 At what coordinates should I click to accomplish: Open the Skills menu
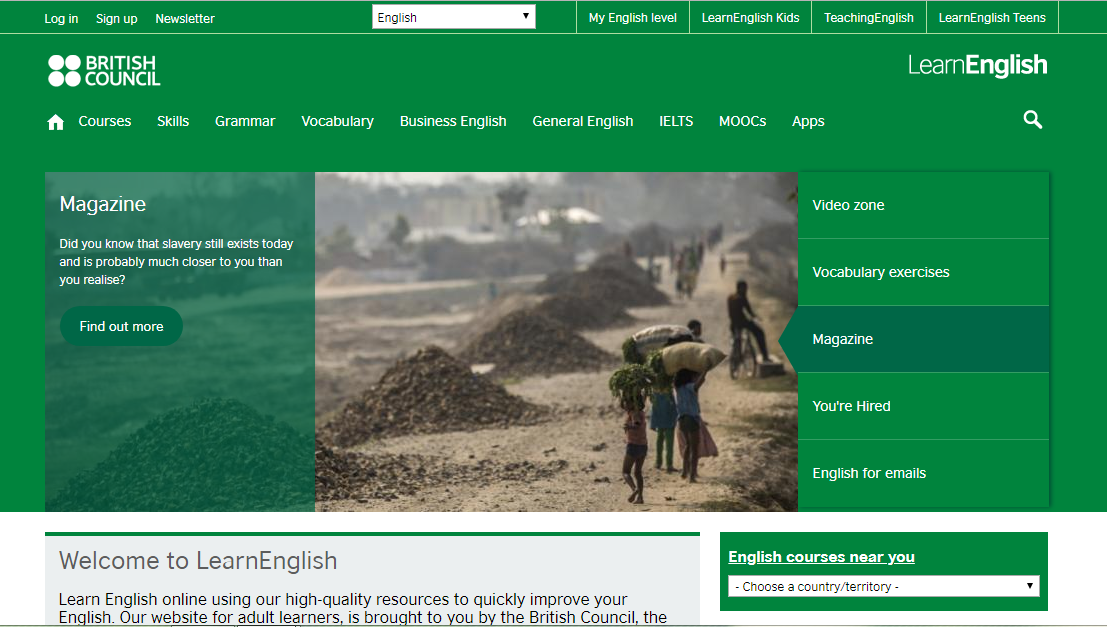click(173, 121)
